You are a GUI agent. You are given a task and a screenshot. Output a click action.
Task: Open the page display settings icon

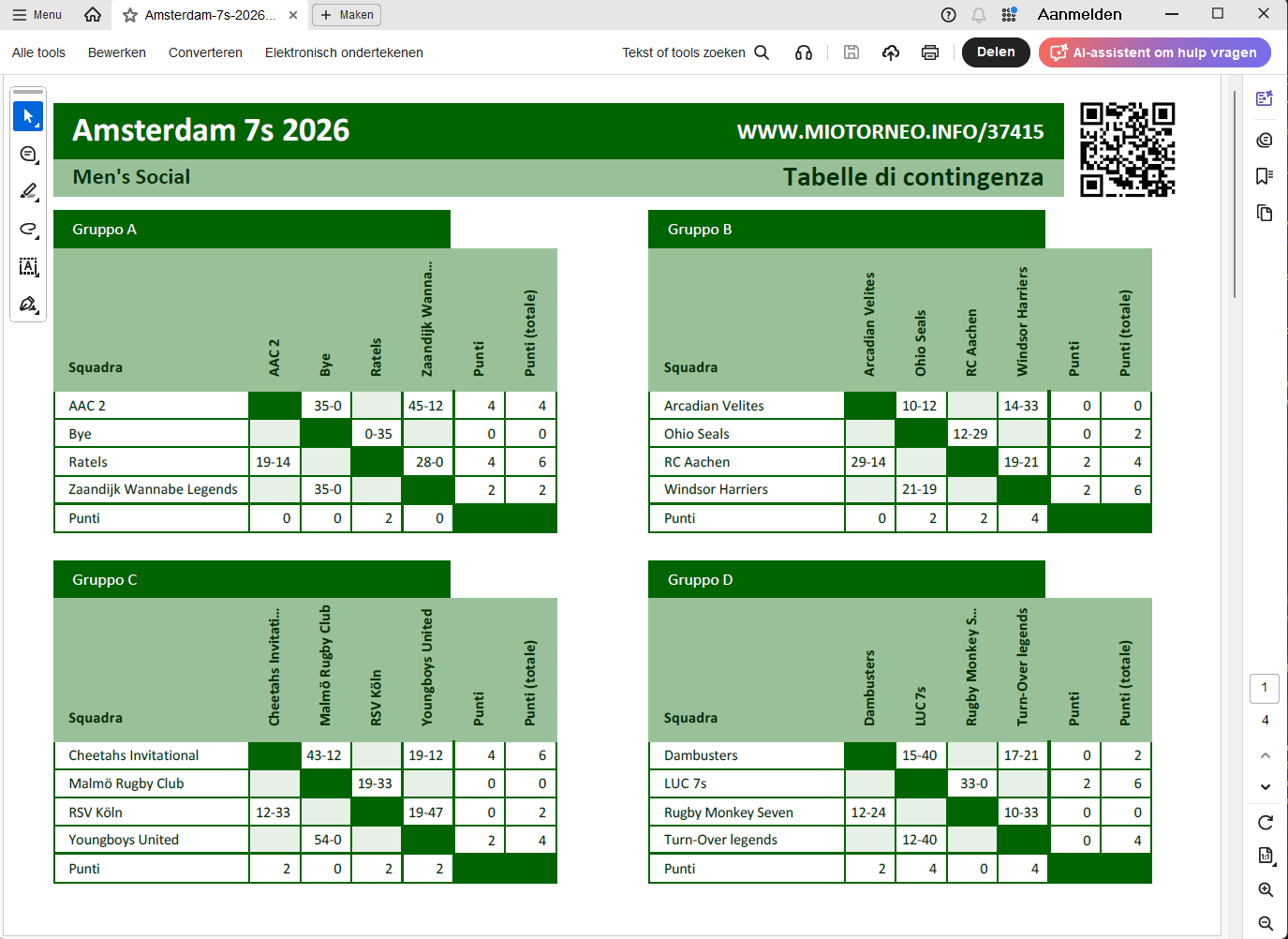(x=1266, y=856)
